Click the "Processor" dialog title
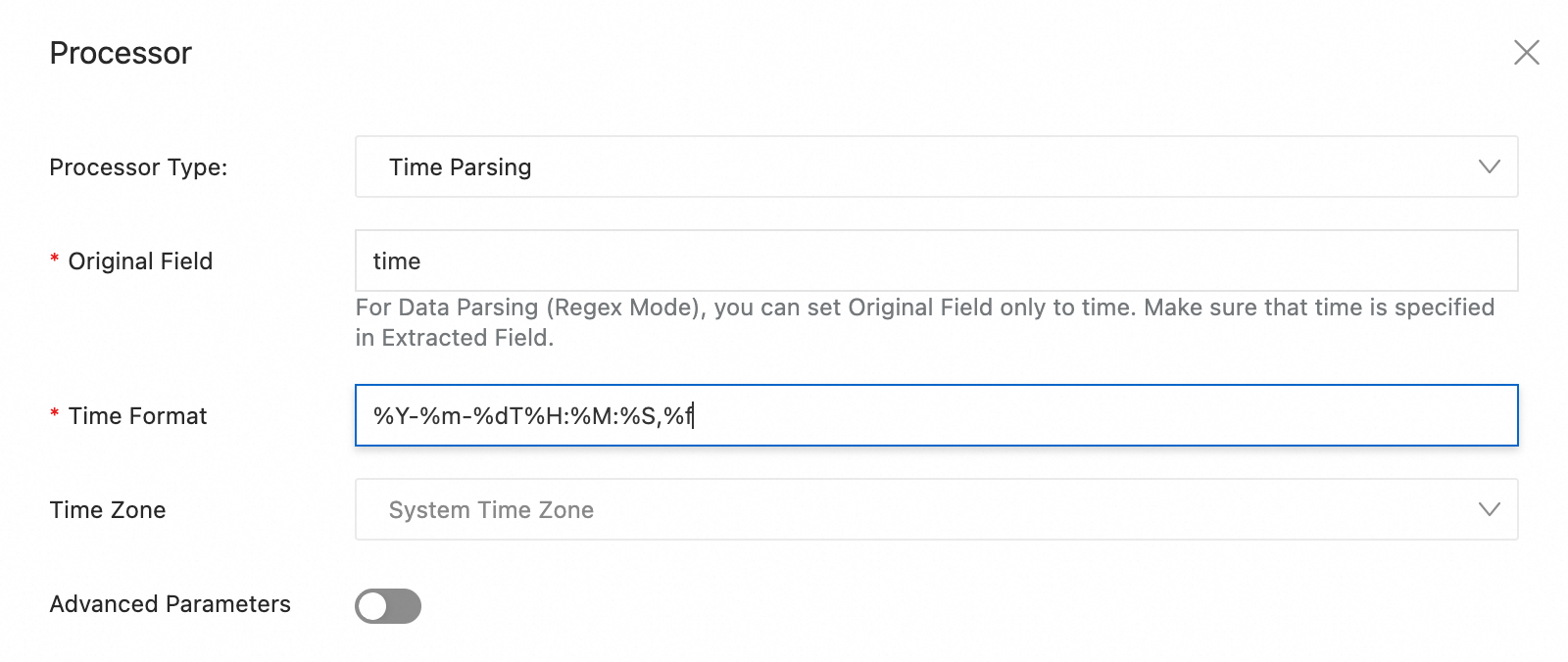Viewport: 1568px width, 662px height. point(121,53)
